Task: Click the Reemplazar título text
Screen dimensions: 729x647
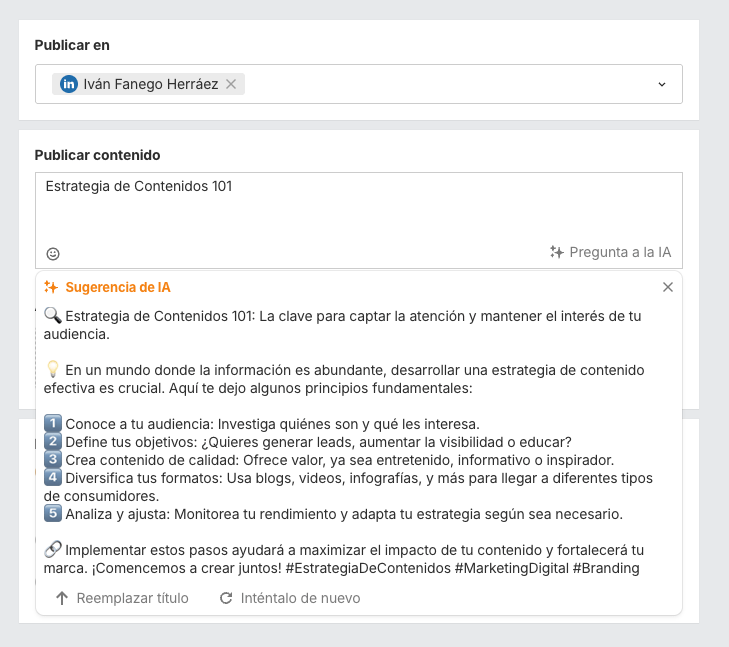Action: point(132,598)
